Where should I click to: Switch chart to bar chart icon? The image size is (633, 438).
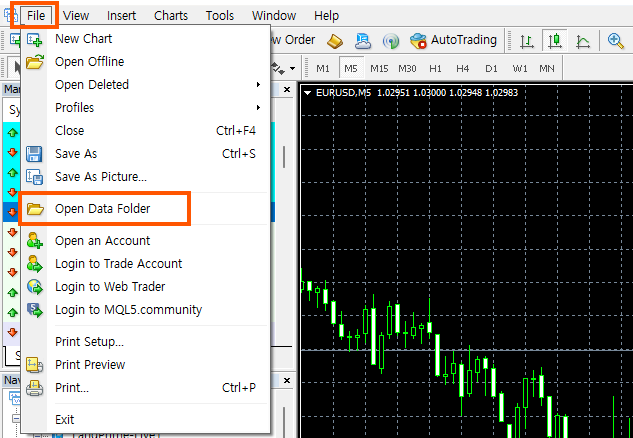[527, 41]
